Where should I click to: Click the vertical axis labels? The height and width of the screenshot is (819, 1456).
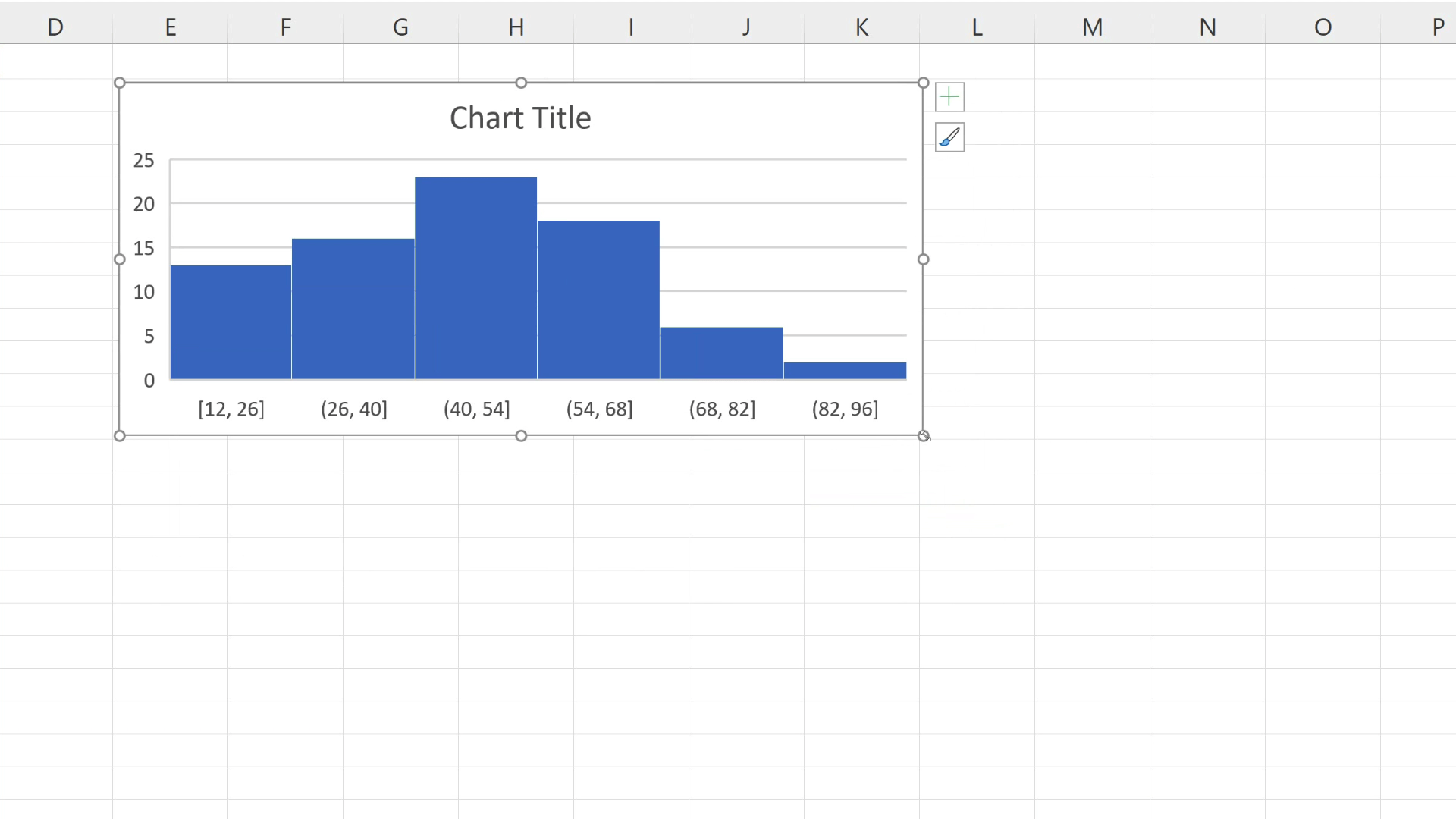pyautogui.click(x=143, y=269)
